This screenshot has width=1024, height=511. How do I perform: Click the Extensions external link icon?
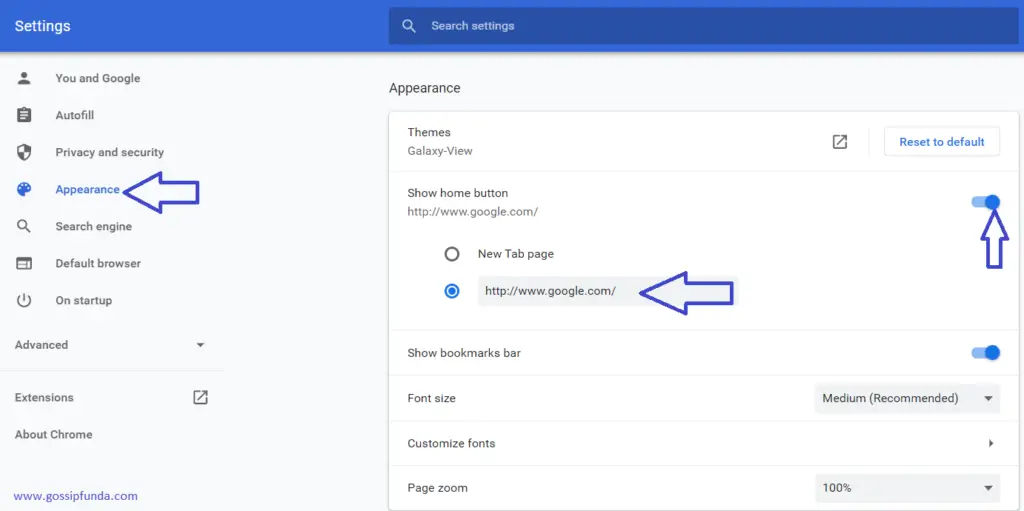tap(200, 397)
